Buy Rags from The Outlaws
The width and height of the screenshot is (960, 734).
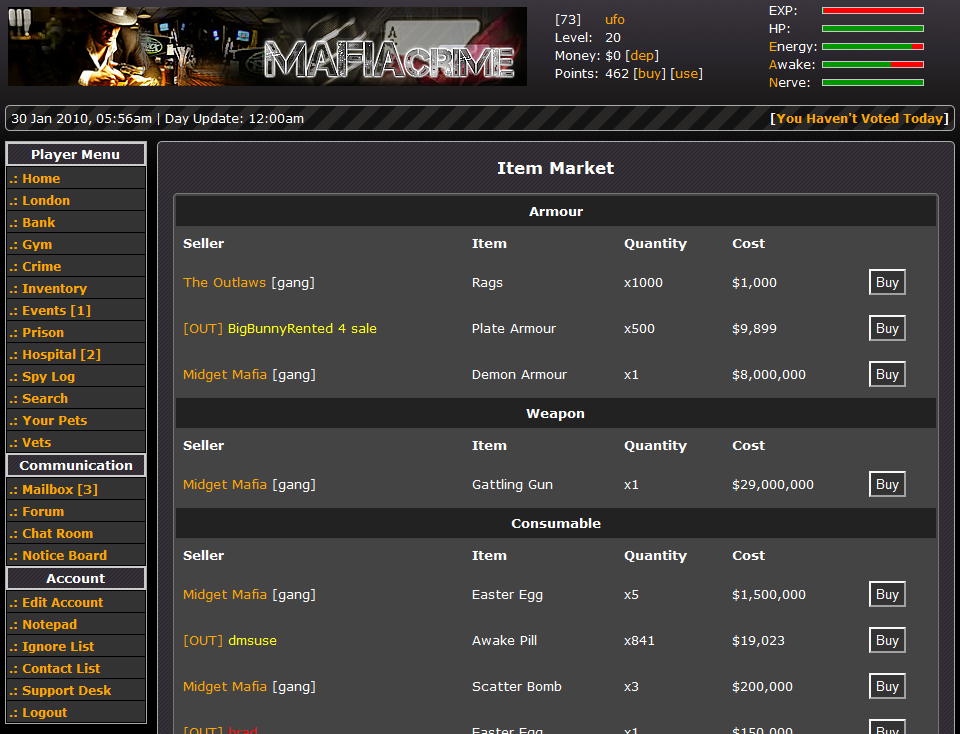click(886, 283)
